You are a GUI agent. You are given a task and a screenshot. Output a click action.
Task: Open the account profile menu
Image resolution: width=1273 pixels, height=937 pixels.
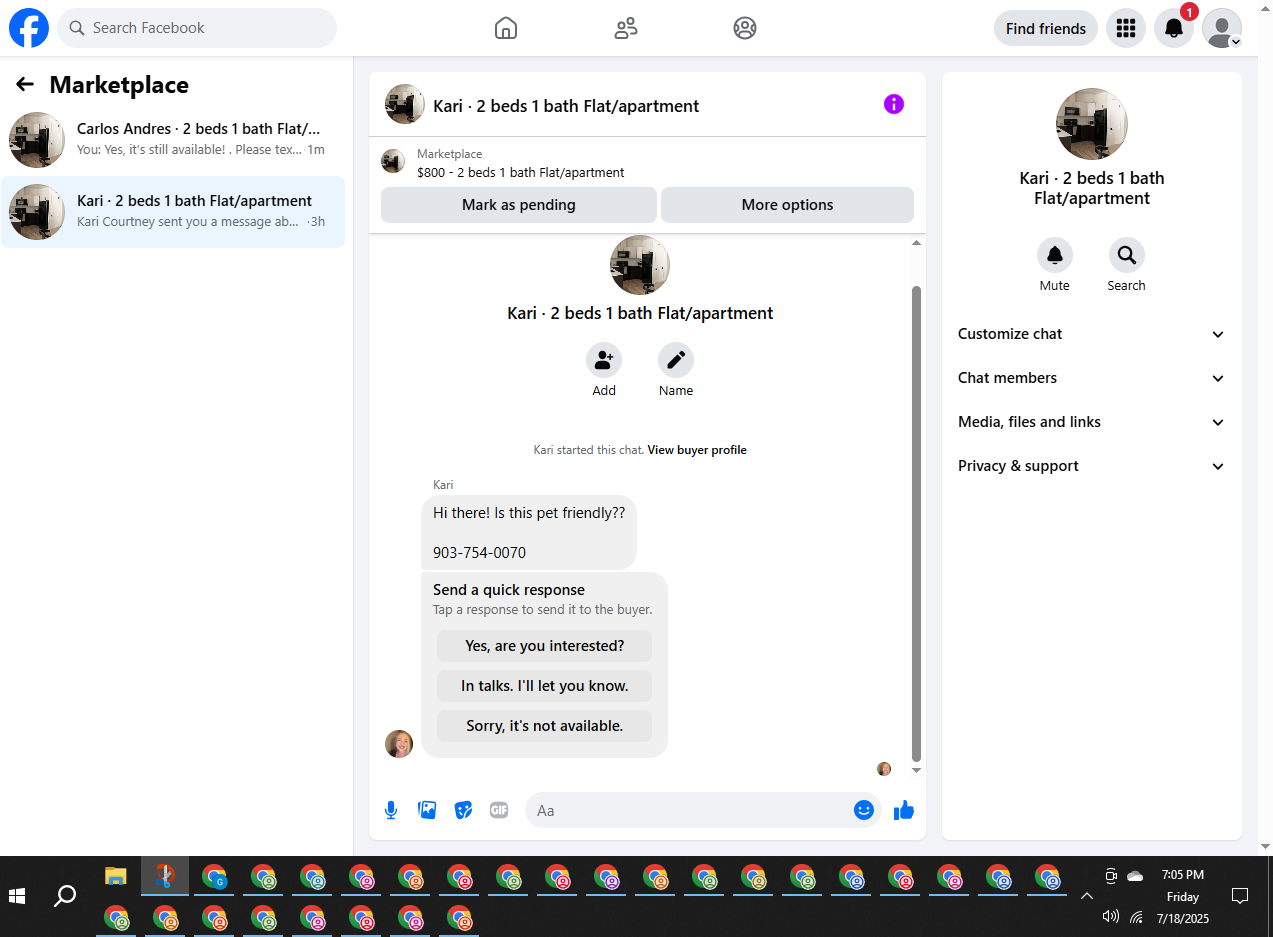point(1222,28)
